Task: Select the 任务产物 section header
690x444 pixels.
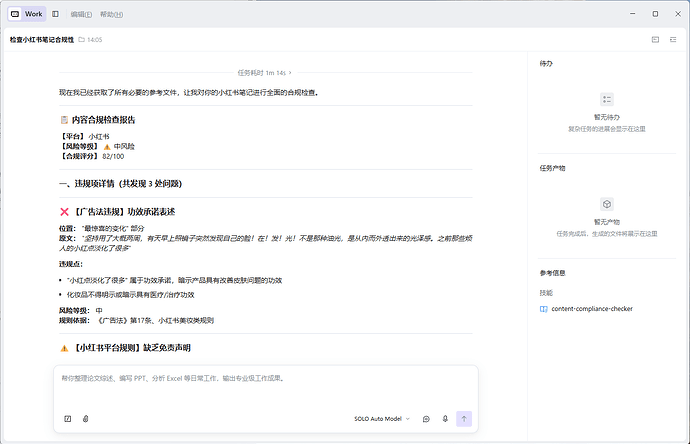Action: 552,168
